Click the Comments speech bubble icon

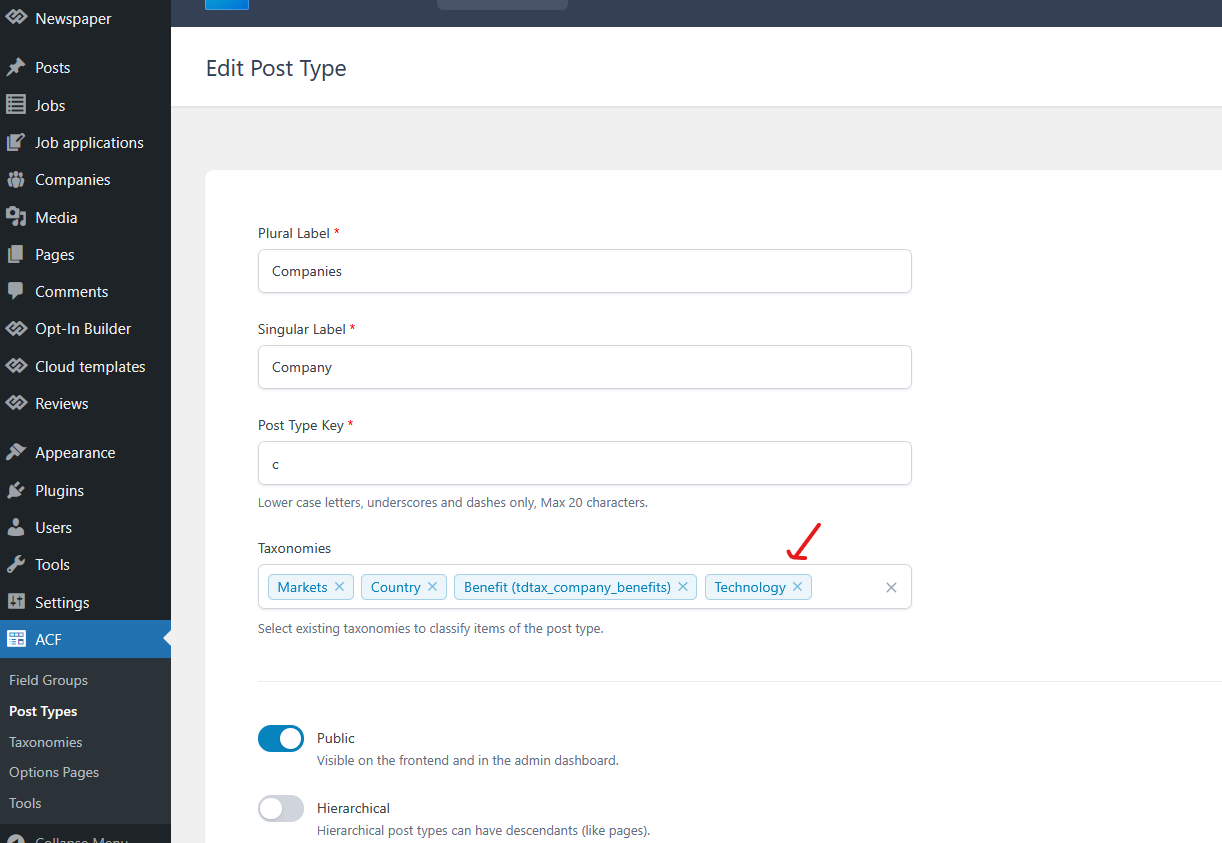click(x=16, y=291)
